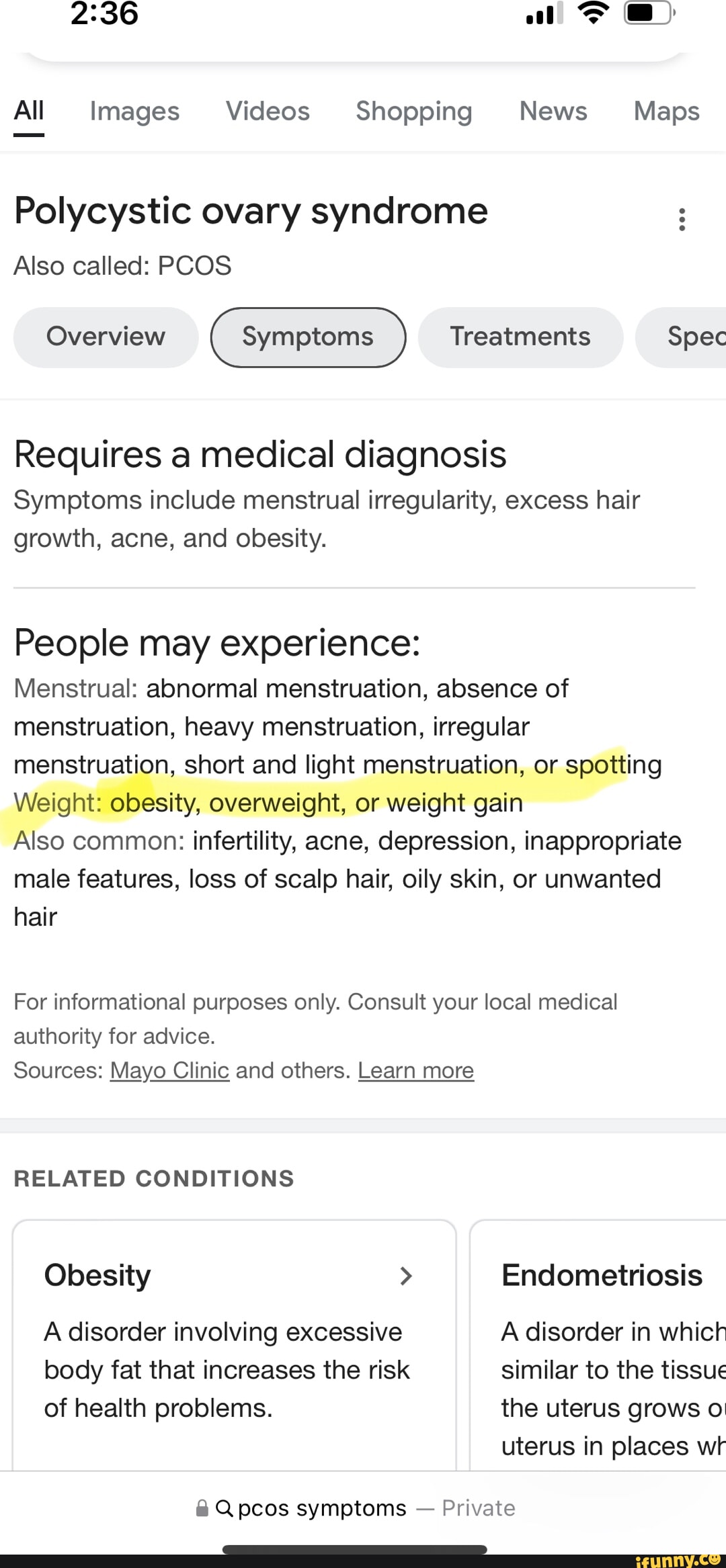The width and height of the screenshot is (726, 1568).
Task: Tap the search magnifier icon in address bar
Action: pyautogui.click(x=225, y=1508)
